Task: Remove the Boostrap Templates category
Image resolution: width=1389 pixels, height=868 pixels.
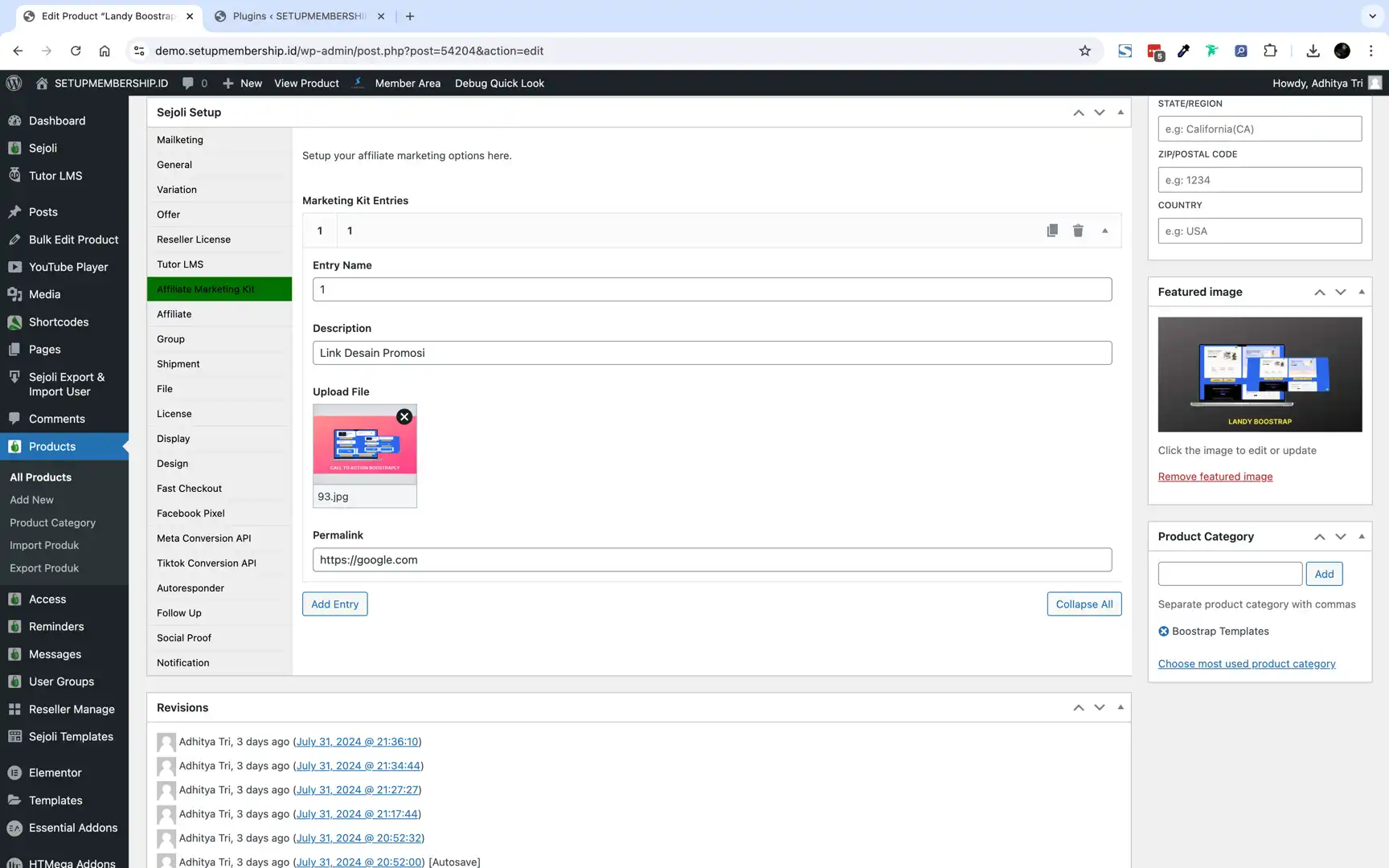Action: pyautogui.click(x=1163, y=631)
